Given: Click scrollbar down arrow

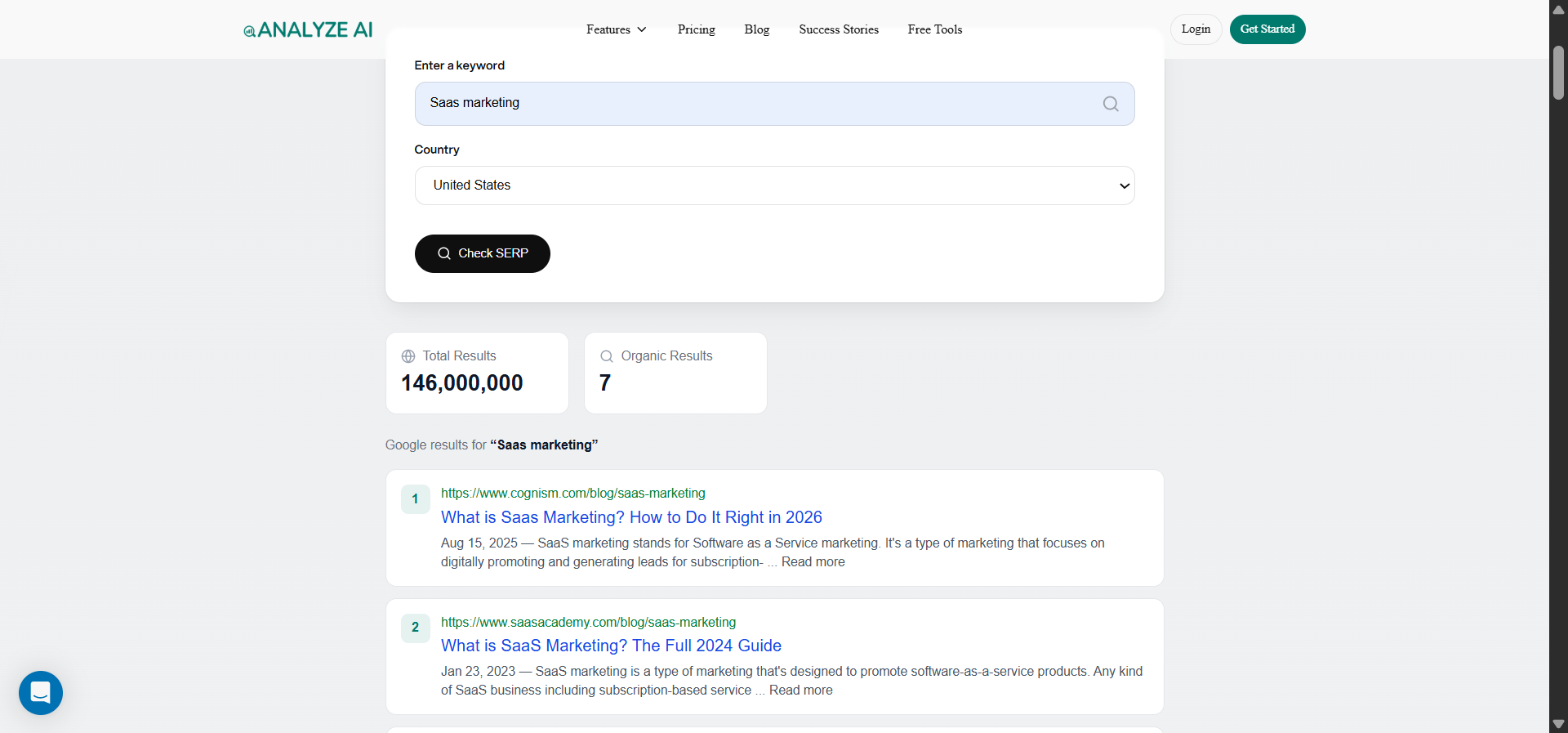Looking at the screenshot, I should coord(1558,724).
